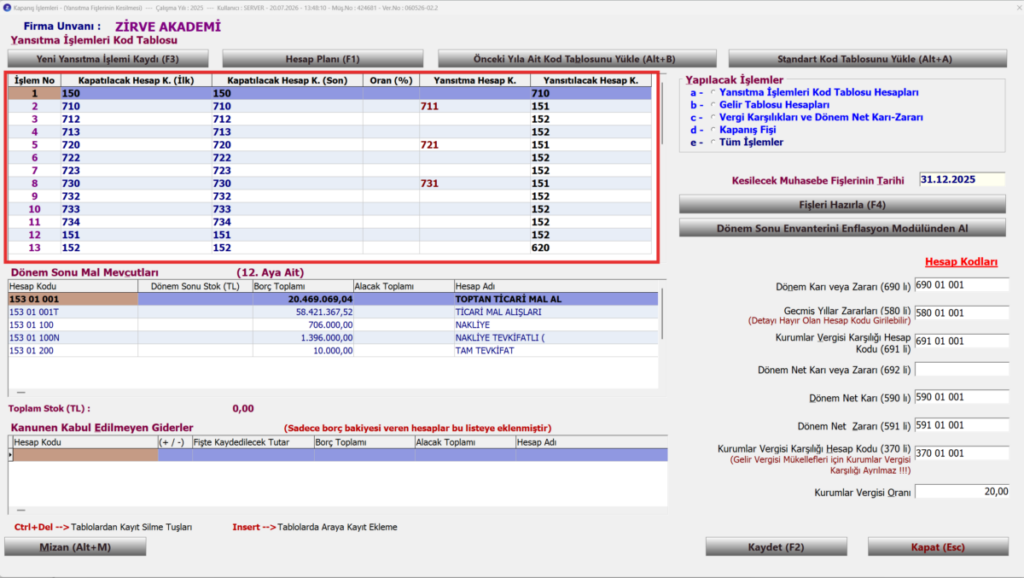Save with the Kaydet (F2) button
This screenshot has height=578, width=1024.
coord(776,547)
